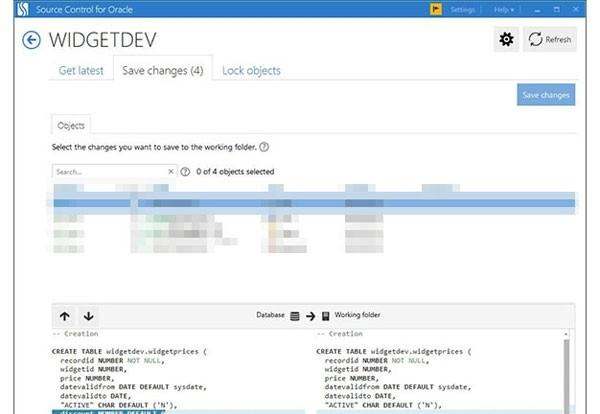Click the 'Working folder' label
Viewport: 600px width, 414px height.
357,315
